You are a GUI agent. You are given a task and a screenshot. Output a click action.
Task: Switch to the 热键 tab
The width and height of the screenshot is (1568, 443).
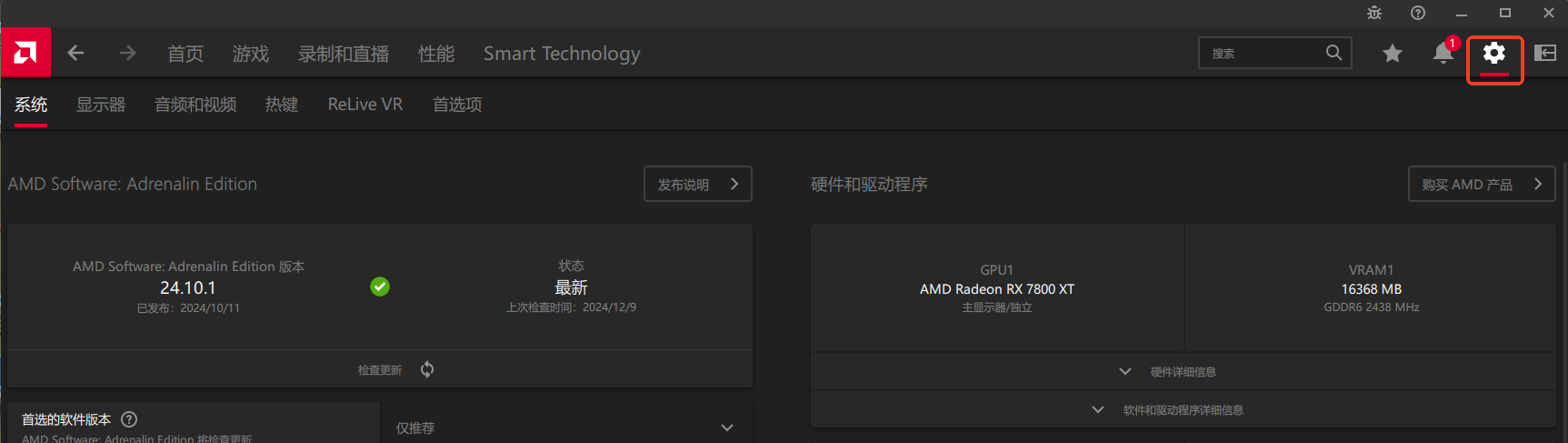click(x=282, y=105)
